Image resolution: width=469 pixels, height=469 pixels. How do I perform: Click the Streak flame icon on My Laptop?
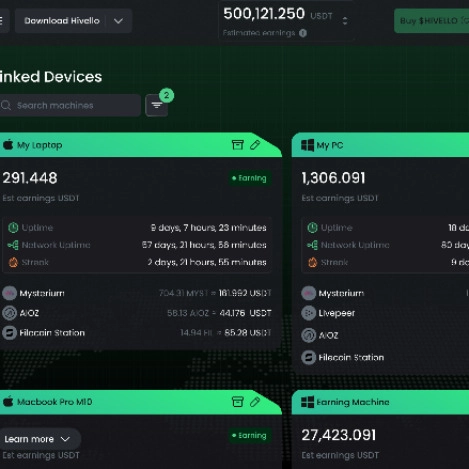pyautogui.click(x=13, y=262)
